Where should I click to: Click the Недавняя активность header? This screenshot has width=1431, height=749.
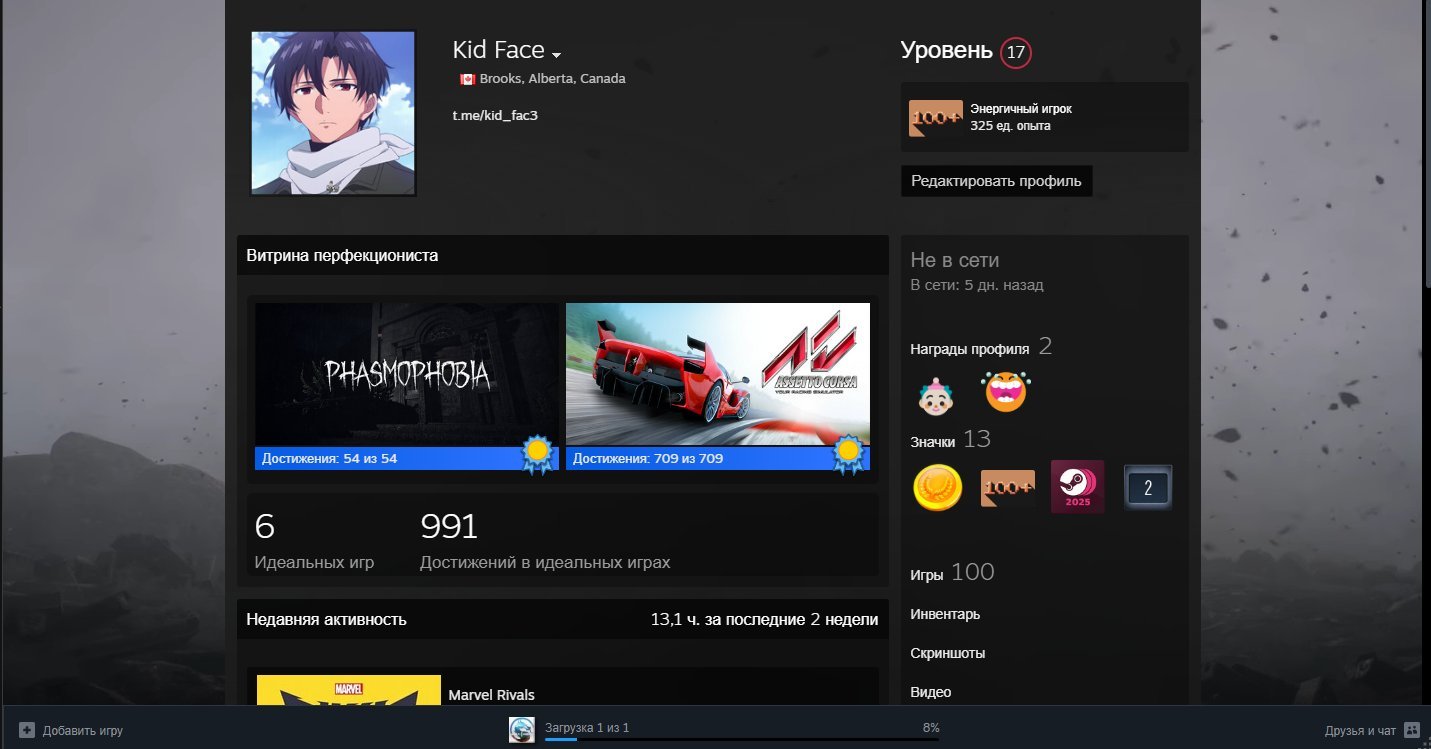pyautogui.click(x=326, y=619)
